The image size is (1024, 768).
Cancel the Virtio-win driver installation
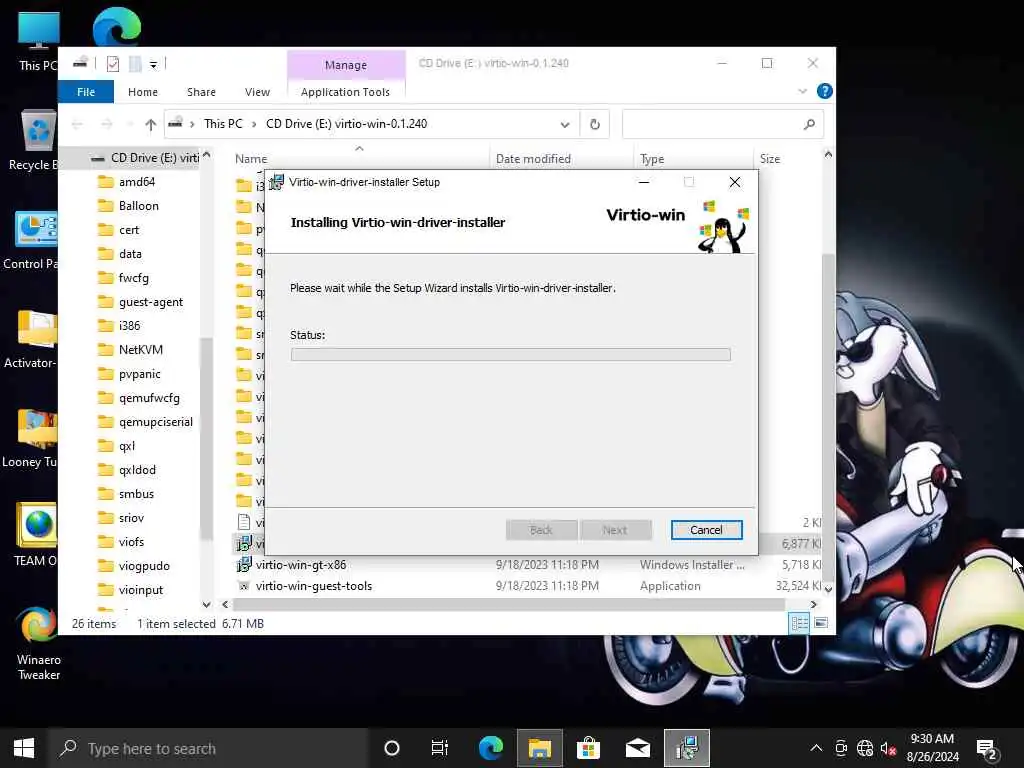[x=706, y=530]
